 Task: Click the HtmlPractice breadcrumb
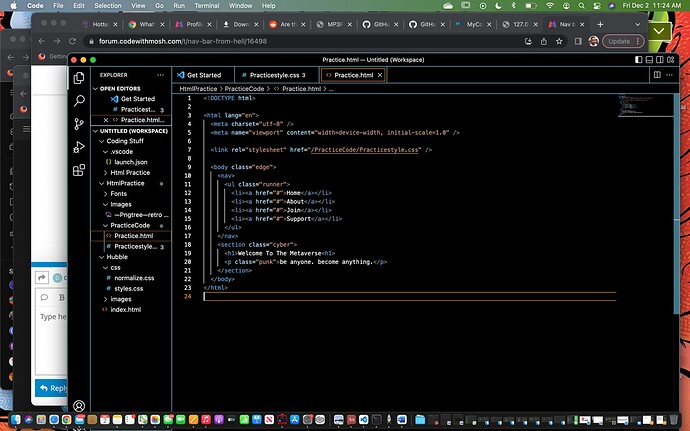click(x=198, y=88)
